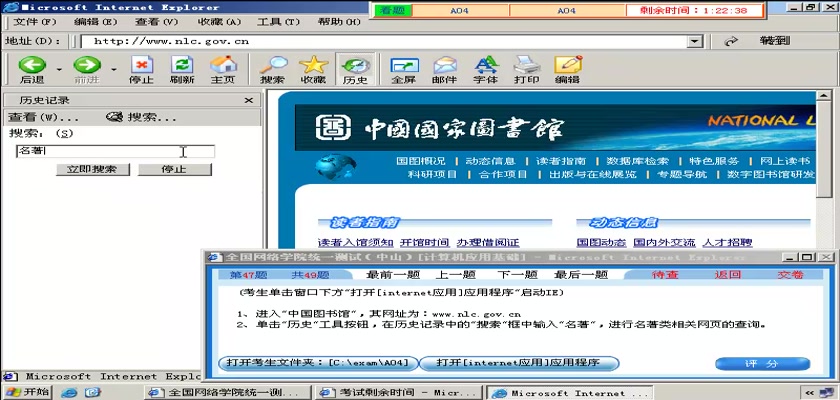Click the Font (字体) toolbar icon

pyautogui.click(x=486, y=65)
